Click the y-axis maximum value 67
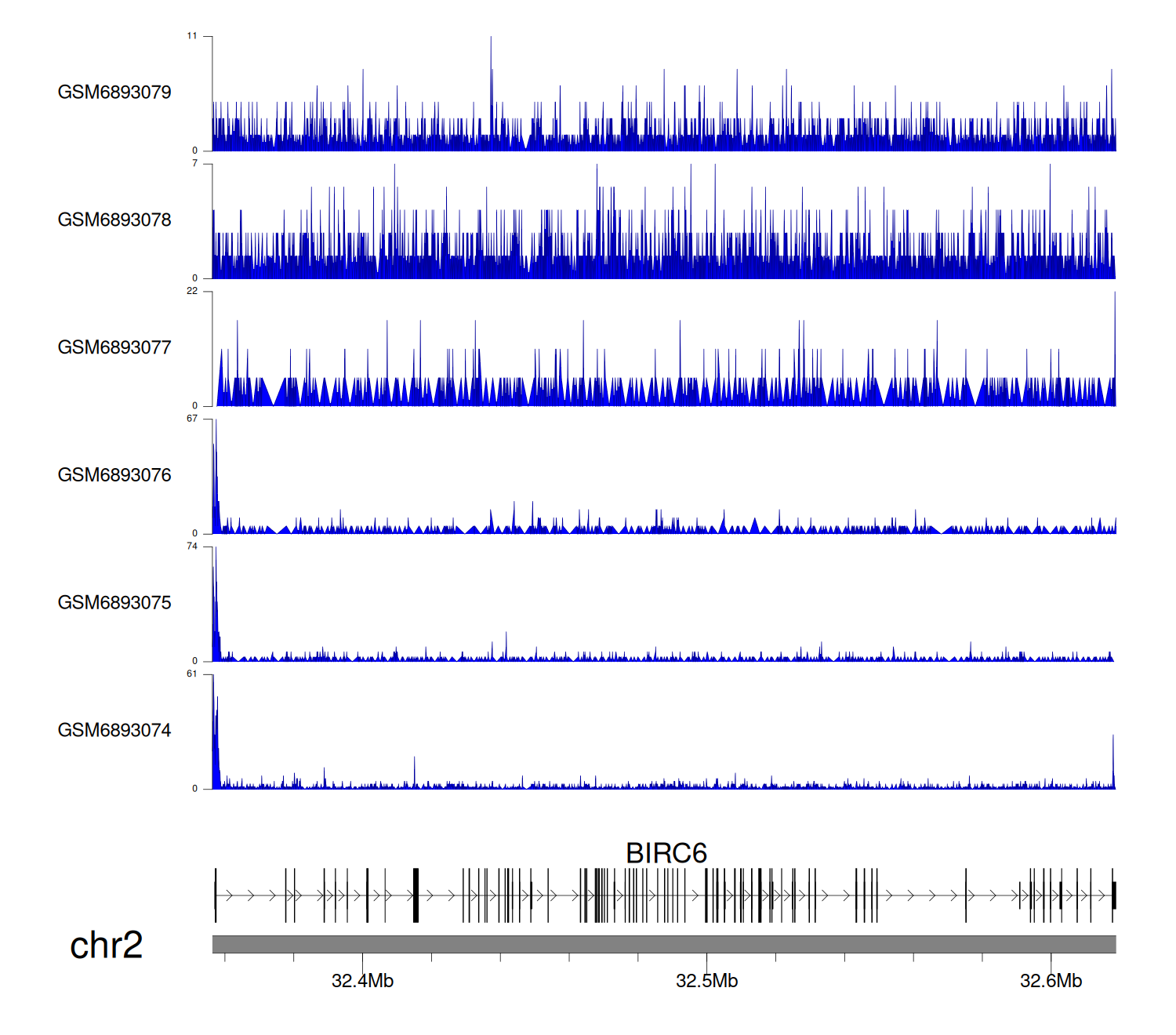Screen dimensions: 1176x1035 [x=192, y=419]
